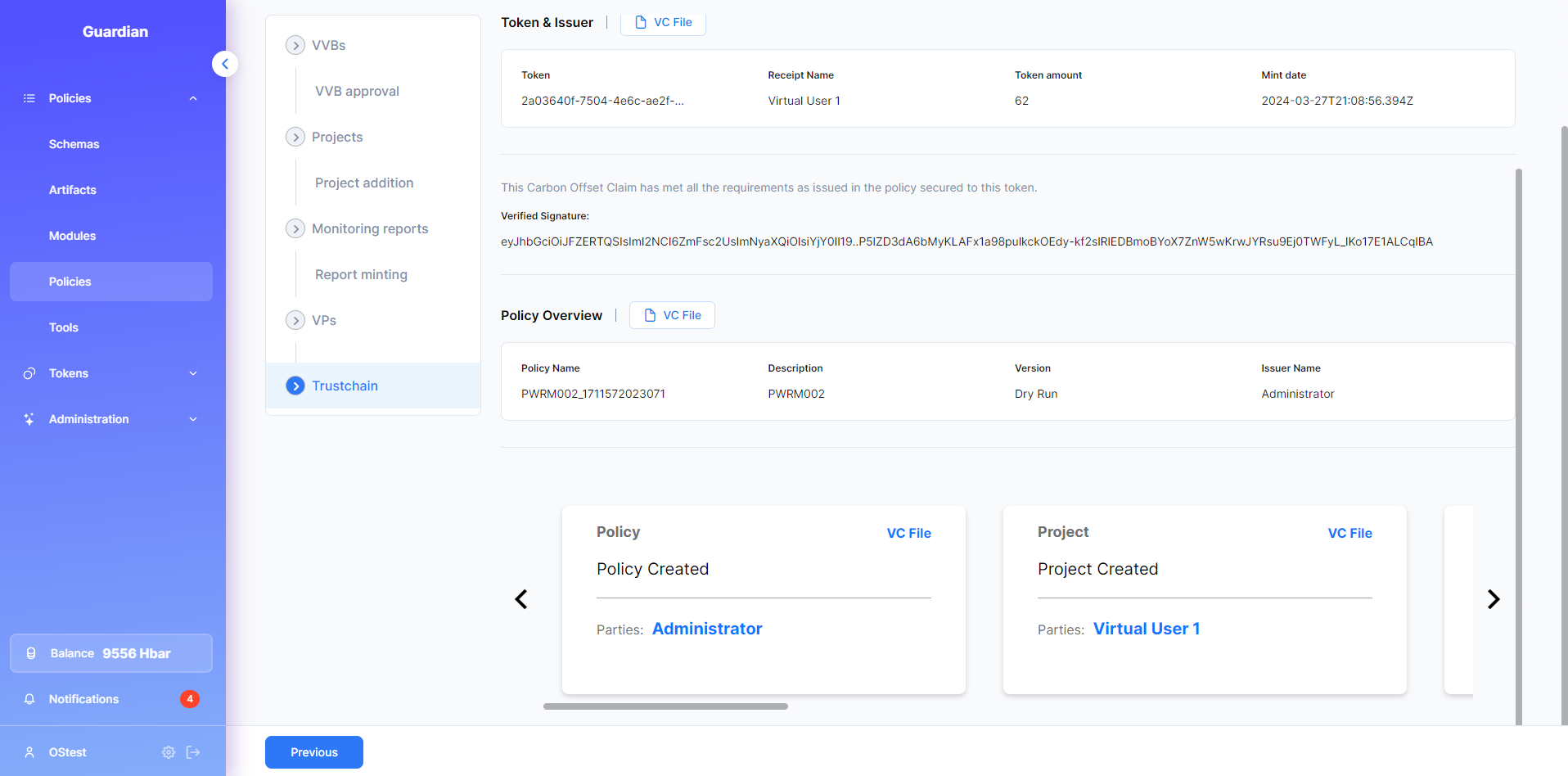Image resolution: width=1568 pixels, height=776 pixels.
Task: Click the VVBs step circle icon
Action: (x=295, y=45)
